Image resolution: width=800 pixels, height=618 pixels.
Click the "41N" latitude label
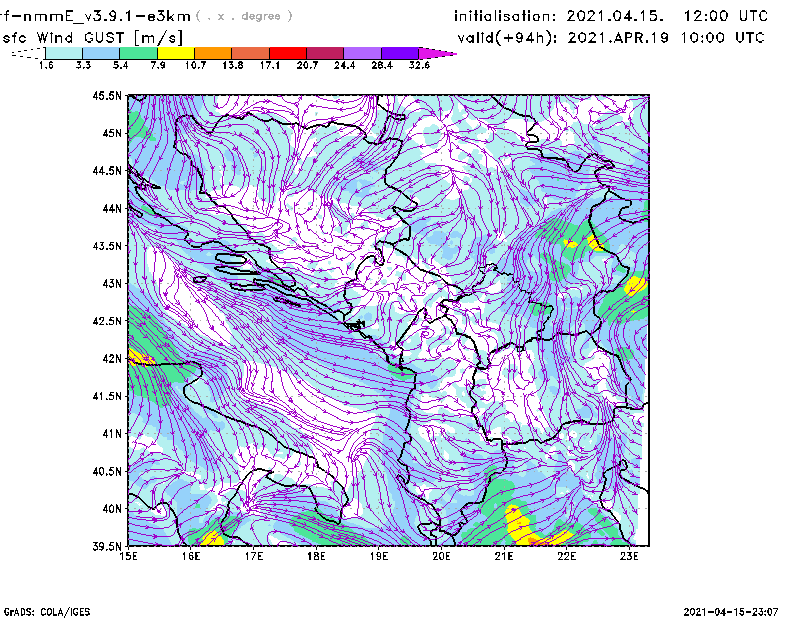coord(112,434)
